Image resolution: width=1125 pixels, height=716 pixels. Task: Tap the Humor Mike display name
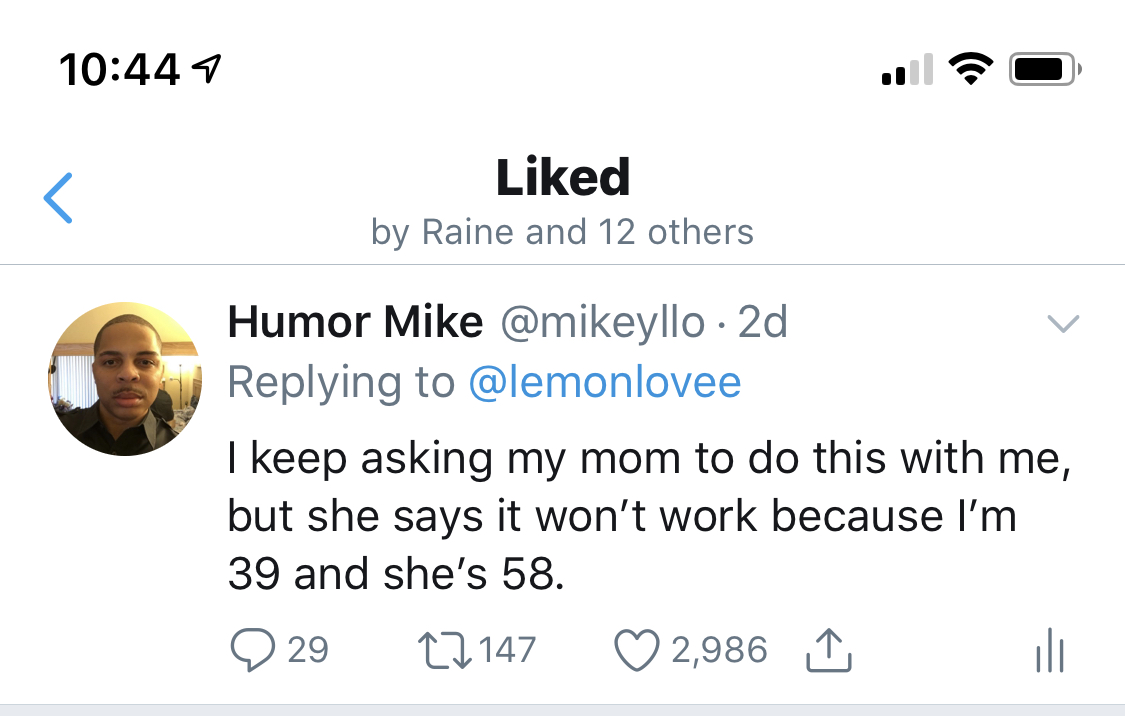(355, 322)
